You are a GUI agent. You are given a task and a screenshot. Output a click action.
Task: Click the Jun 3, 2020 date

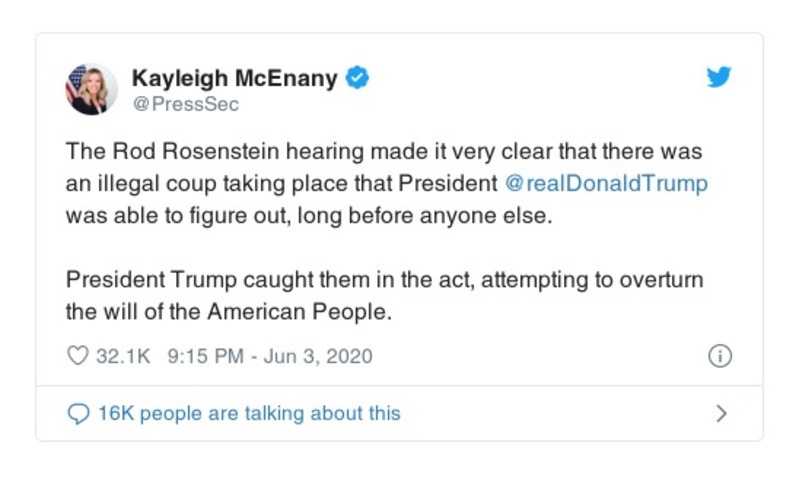pyautogui.click(x=318, y=356)
